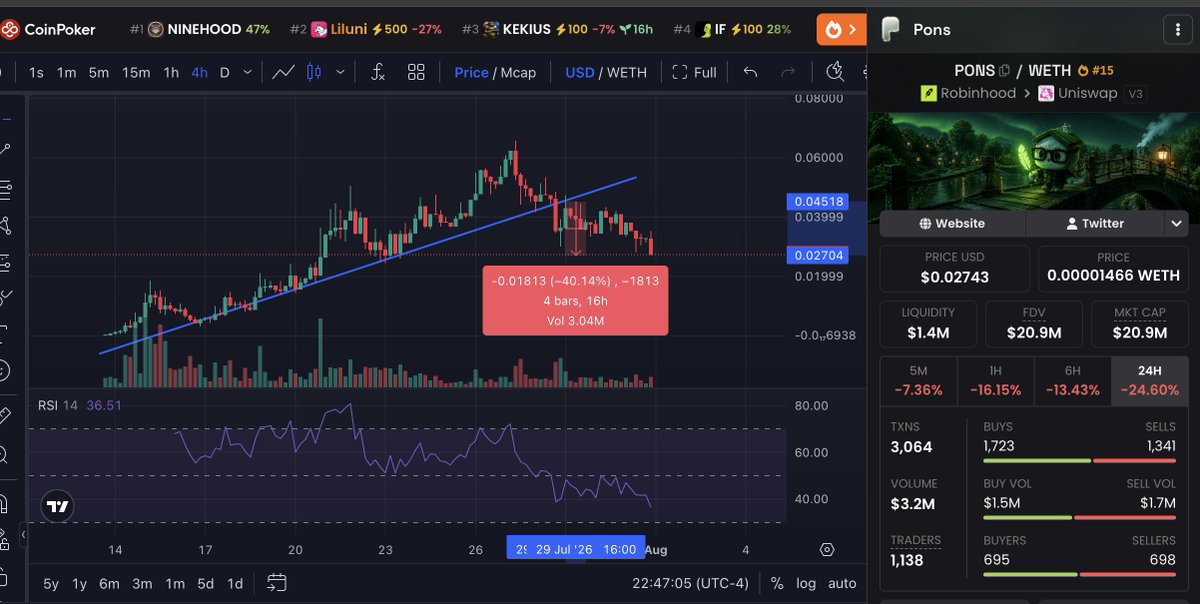Screen dimensions: 1200x604
Task: Select the 1h timeframe
Action: 171,72
